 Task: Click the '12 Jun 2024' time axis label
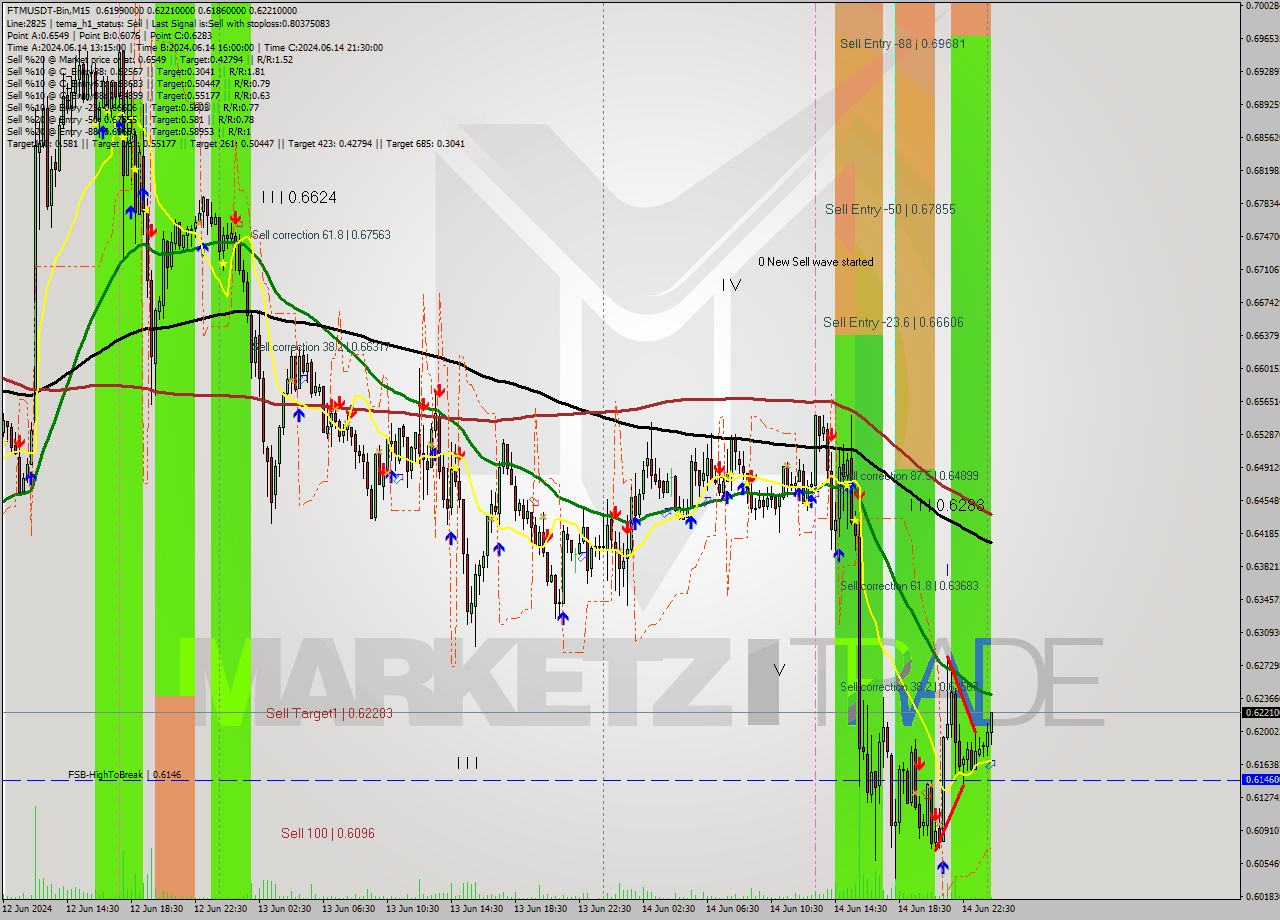pyautogui.click(x=27, y=909)
